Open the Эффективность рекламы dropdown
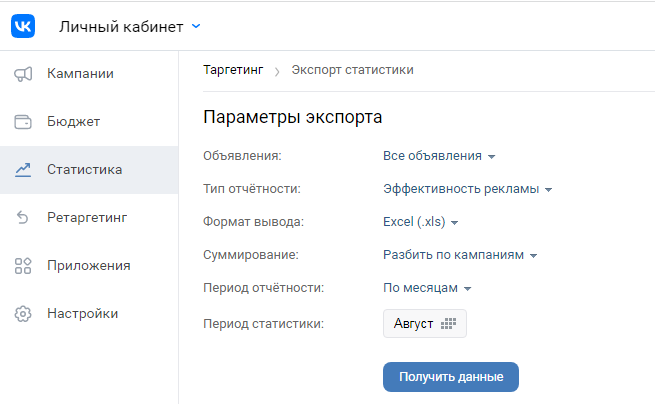655x404 pixels. [468, 189]
